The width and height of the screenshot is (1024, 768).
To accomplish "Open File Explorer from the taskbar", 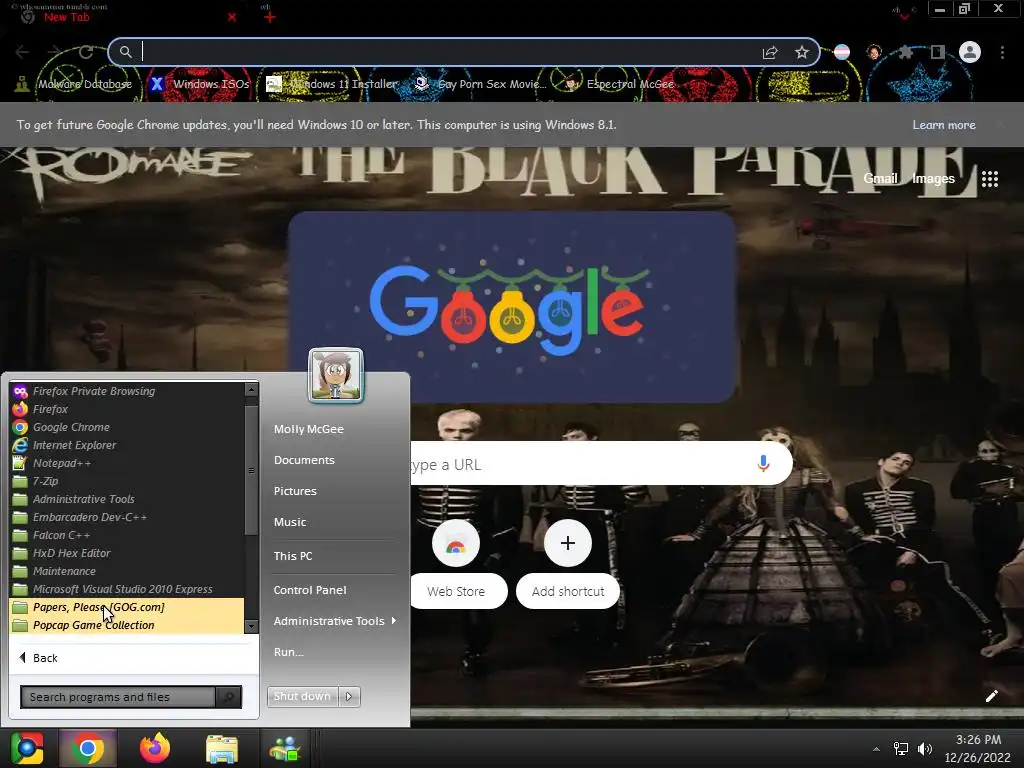I will (x=222, y=748).
